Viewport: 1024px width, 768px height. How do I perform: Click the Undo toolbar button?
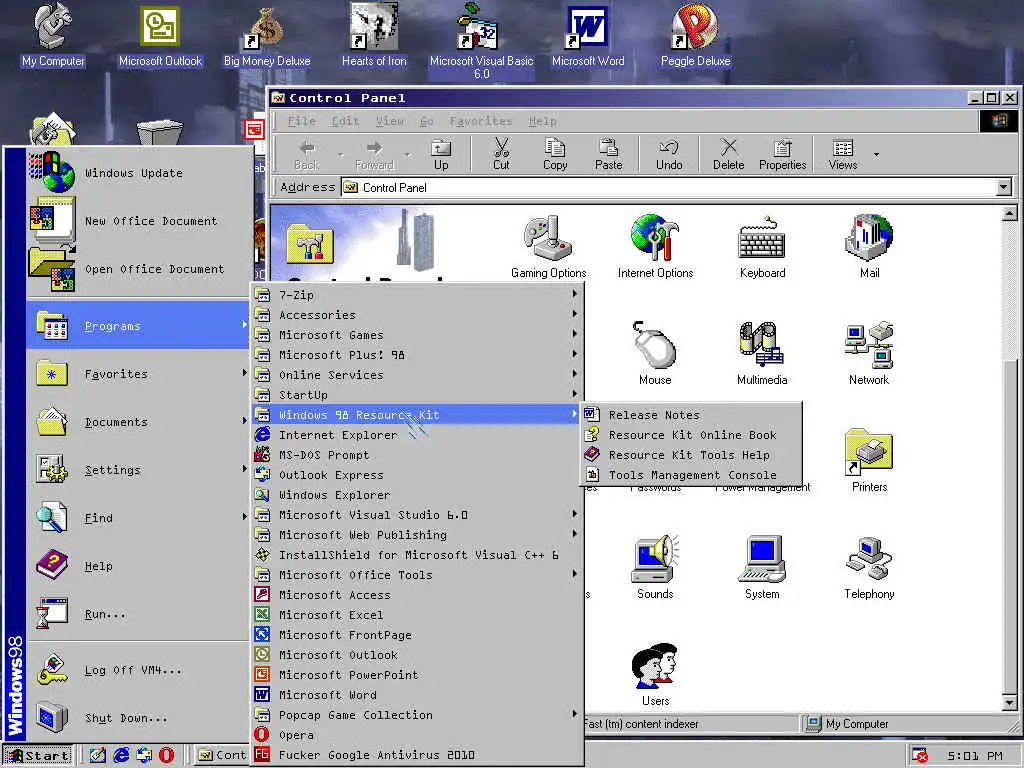(669, 154)
